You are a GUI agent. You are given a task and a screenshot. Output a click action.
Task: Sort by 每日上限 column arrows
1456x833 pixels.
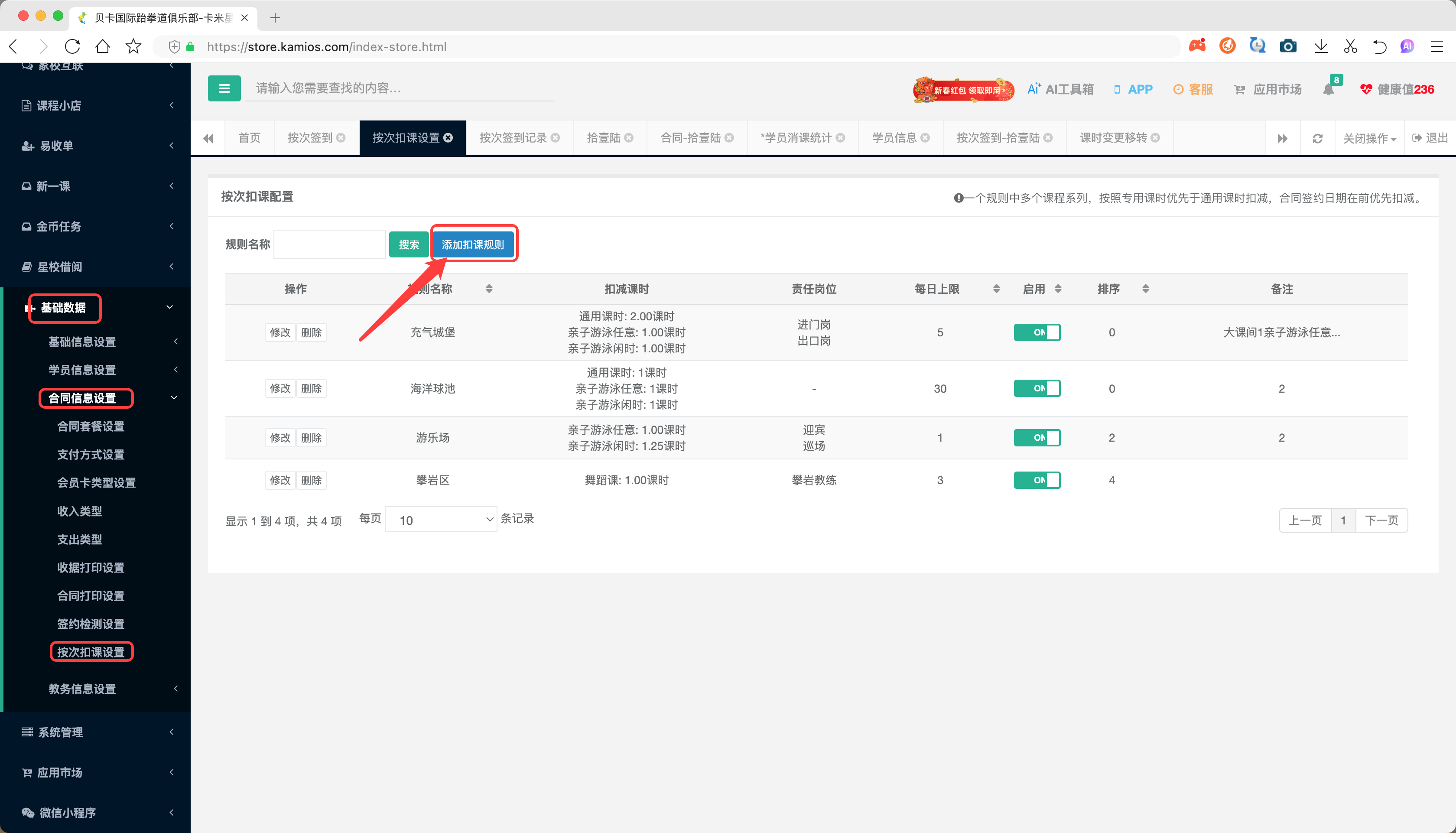[996, 289]
